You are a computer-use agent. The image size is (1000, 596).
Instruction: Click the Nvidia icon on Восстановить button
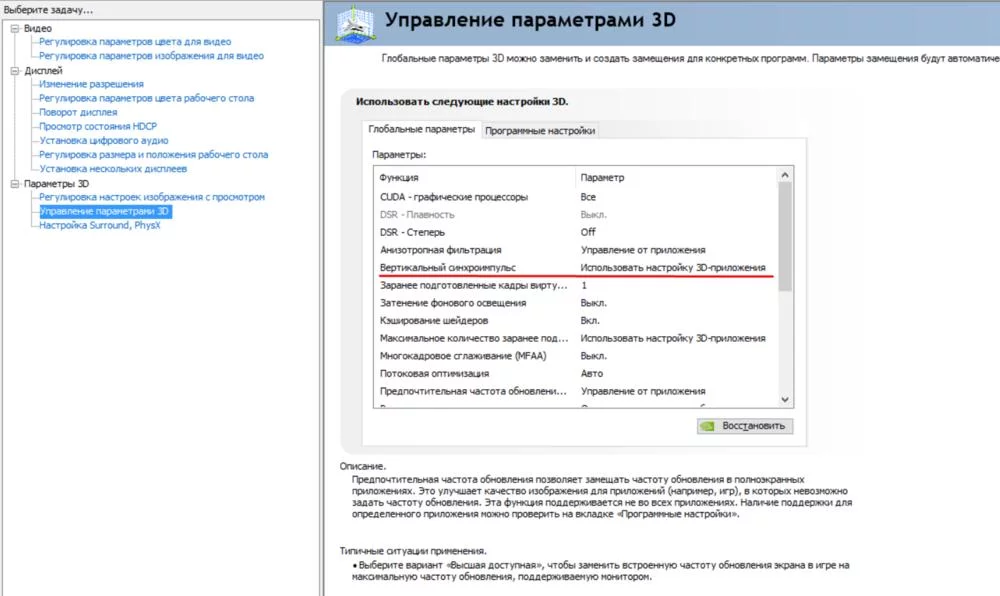click(707, 426)
